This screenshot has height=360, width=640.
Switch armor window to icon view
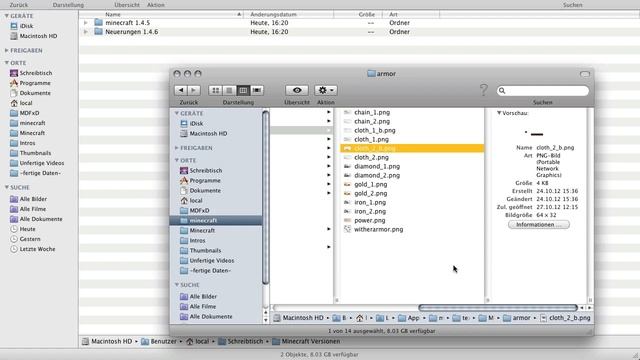pyautogui.click(x=216, y=90)
